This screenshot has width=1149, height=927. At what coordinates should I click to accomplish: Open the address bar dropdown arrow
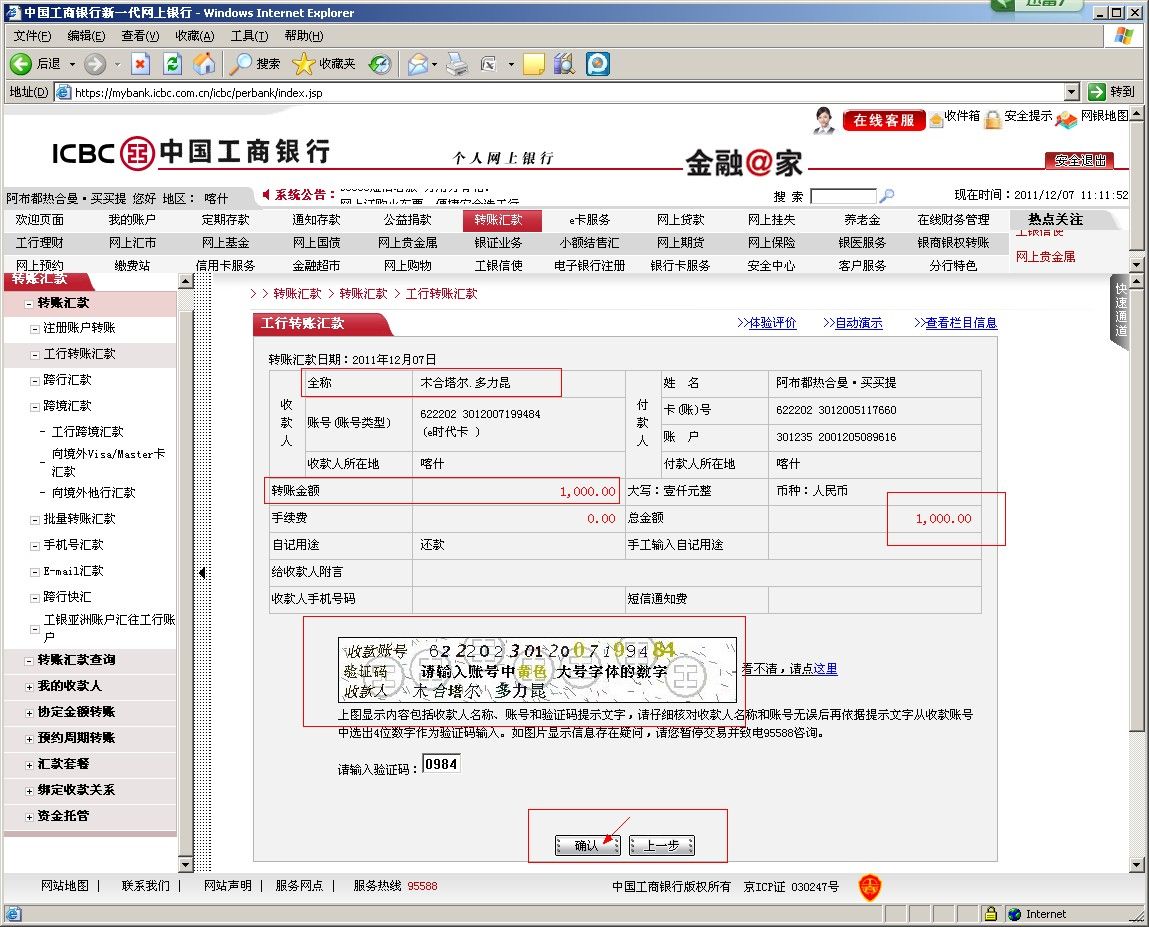pyautogui.click(x=1072, y=92)
